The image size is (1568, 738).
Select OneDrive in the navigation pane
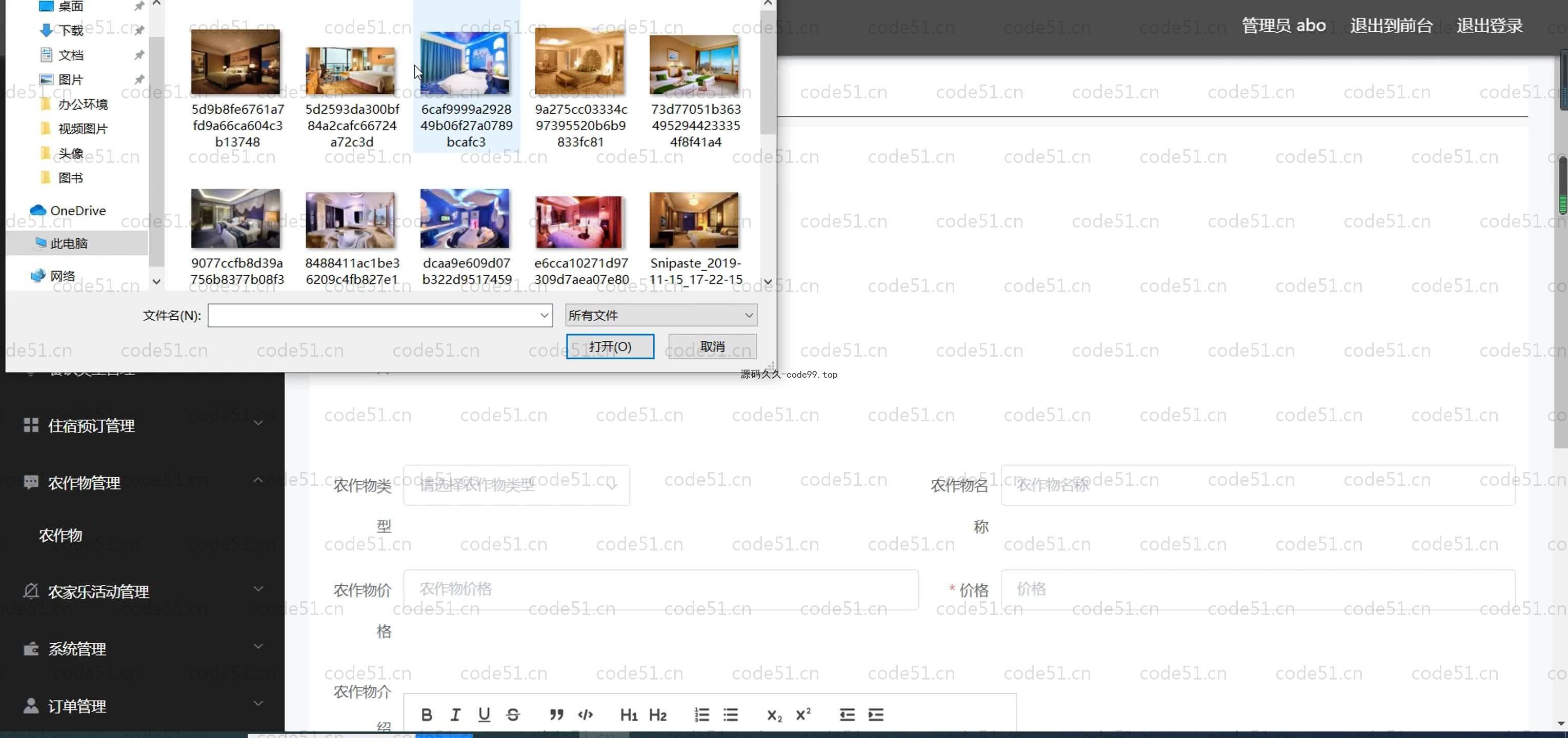[78, 210]
